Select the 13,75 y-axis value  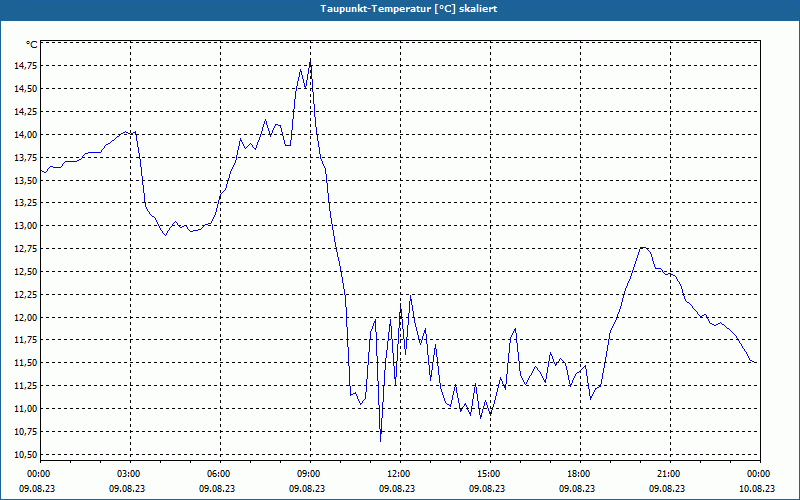[27, 158]
